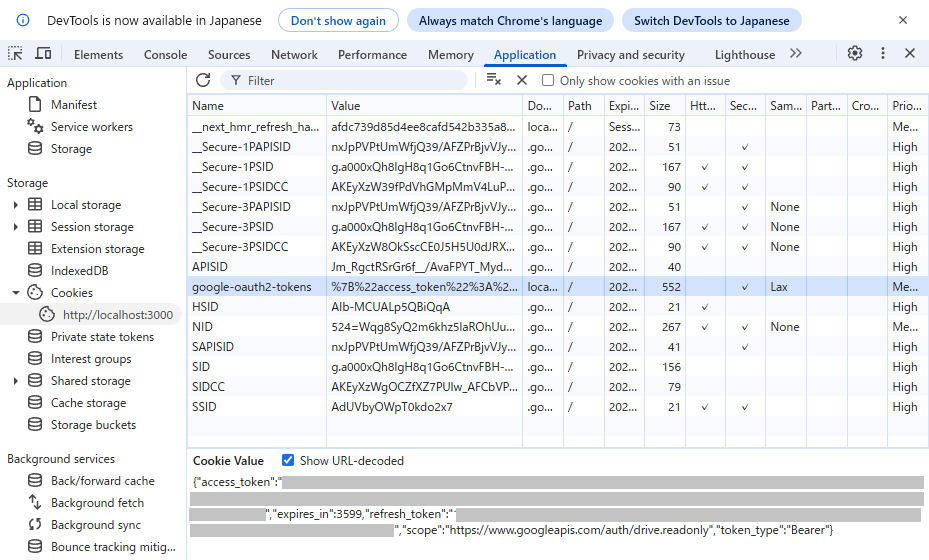Focus the cookie Filter field

click(x=344, y=80)
